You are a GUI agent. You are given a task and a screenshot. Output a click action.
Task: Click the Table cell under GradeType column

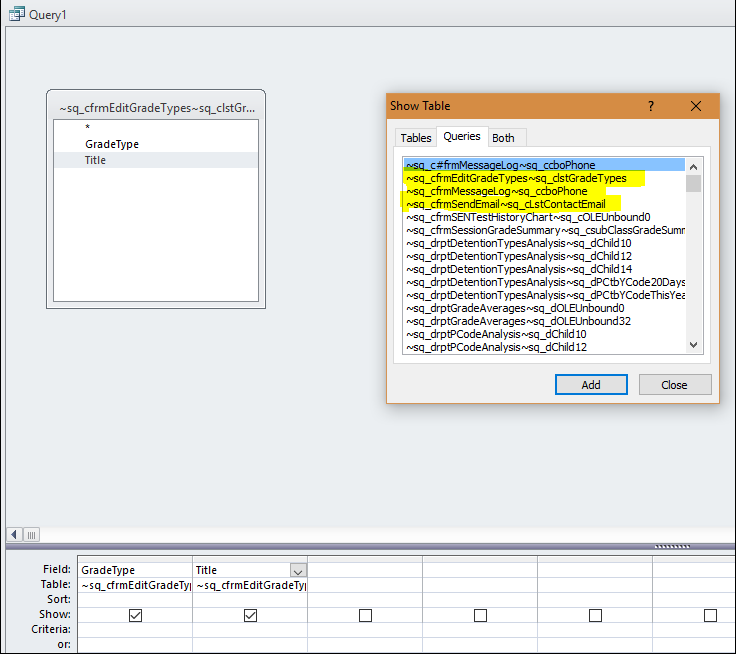pyautogui.click(x=135, y=585)
